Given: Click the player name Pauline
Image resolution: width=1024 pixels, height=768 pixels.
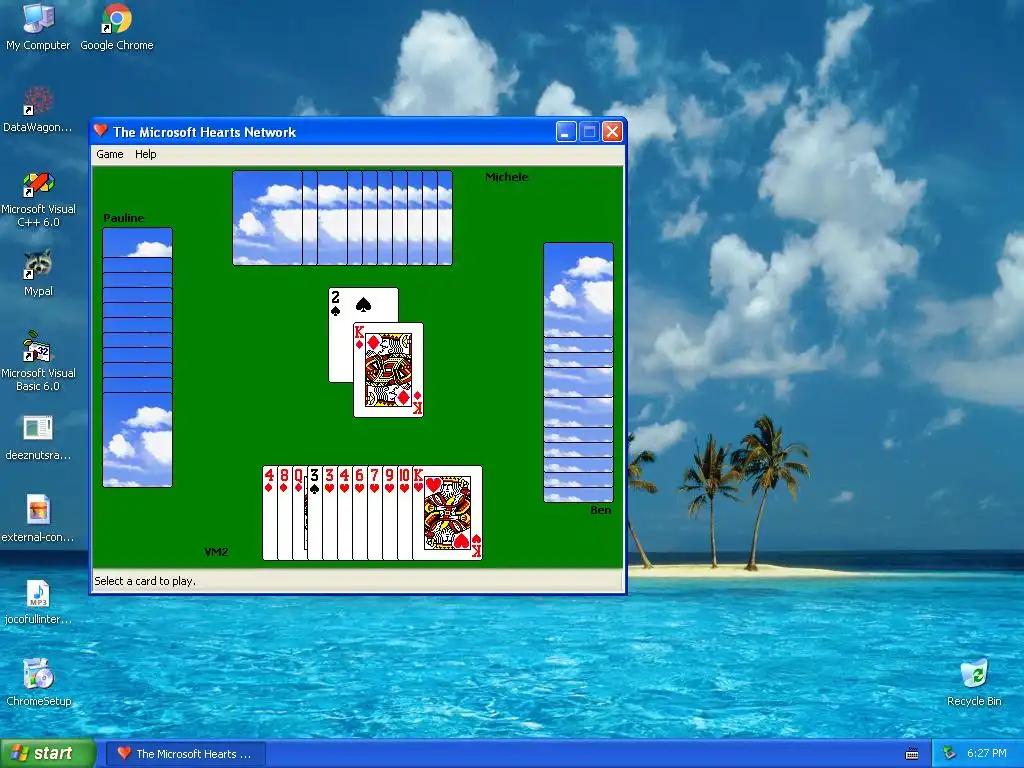Looking at the screenshot, I should tap(123, 218).
